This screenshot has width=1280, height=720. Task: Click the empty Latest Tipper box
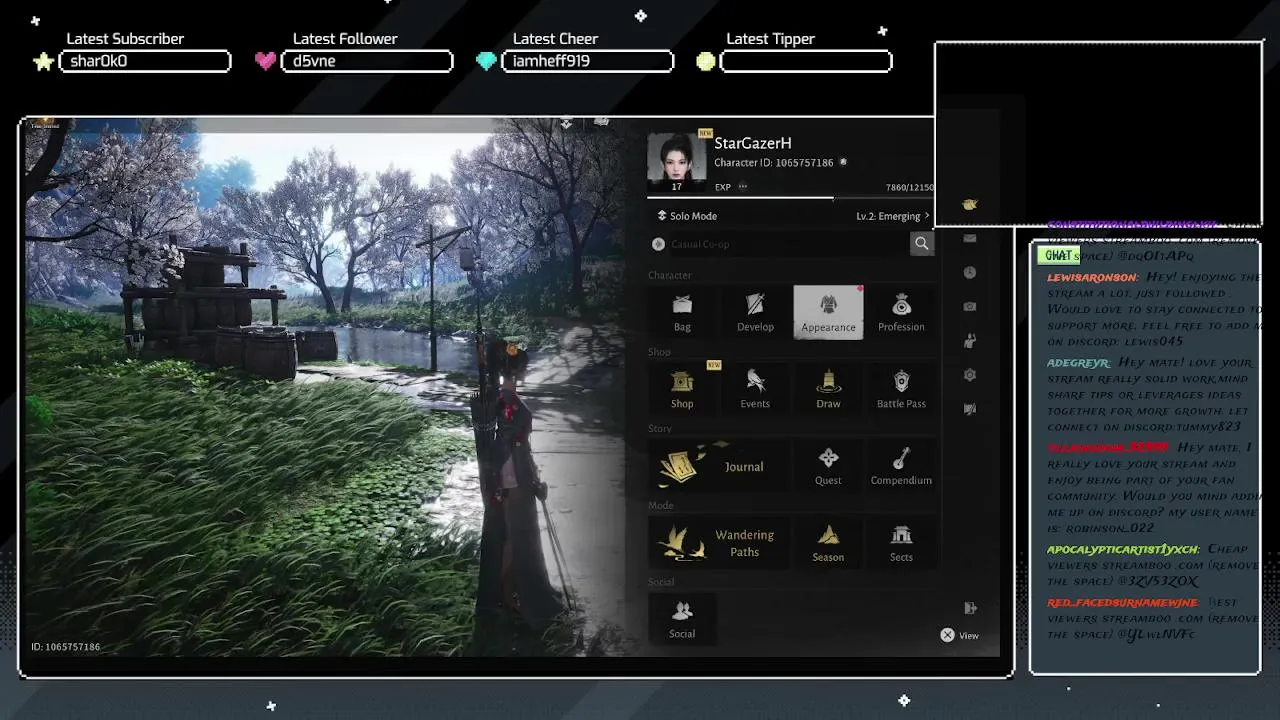coord(806,61)
